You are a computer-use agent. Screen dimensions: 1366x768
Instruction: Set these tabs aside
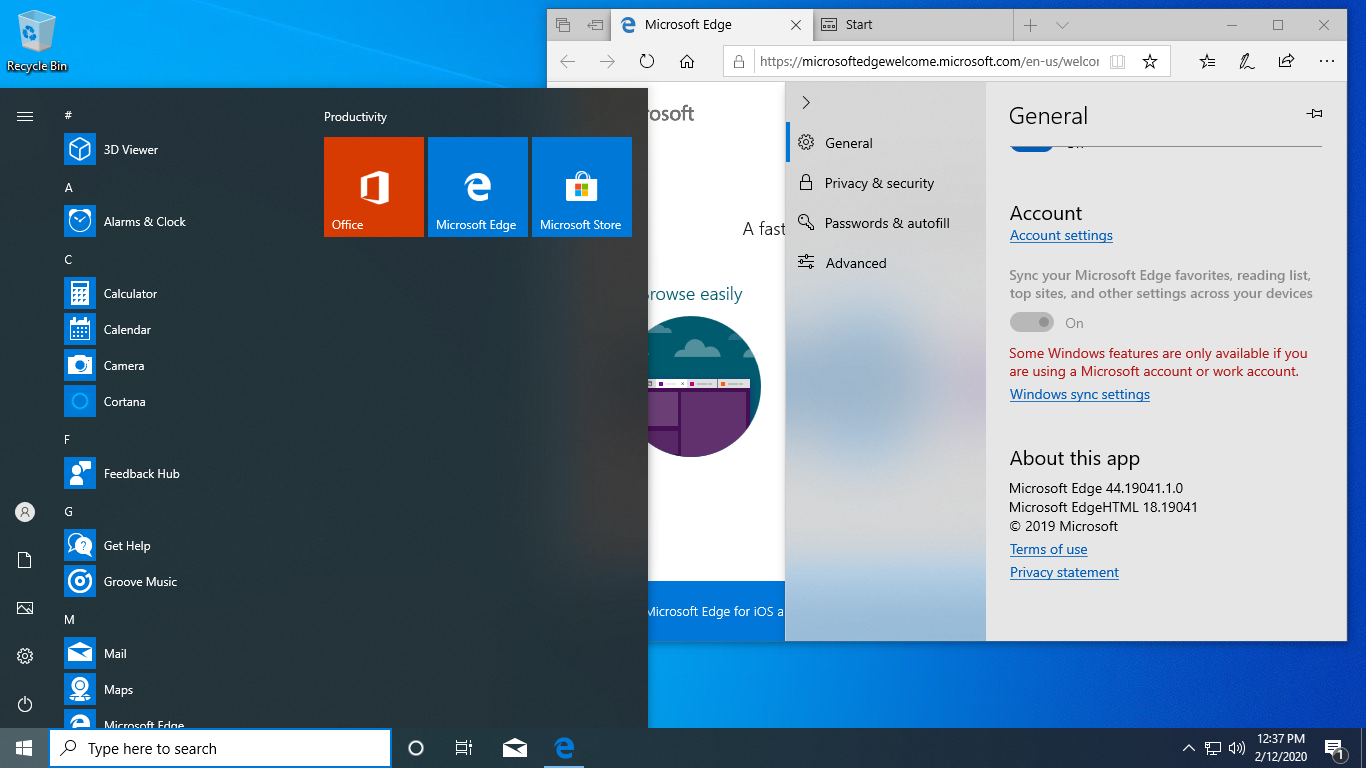(x=595, y=25)
